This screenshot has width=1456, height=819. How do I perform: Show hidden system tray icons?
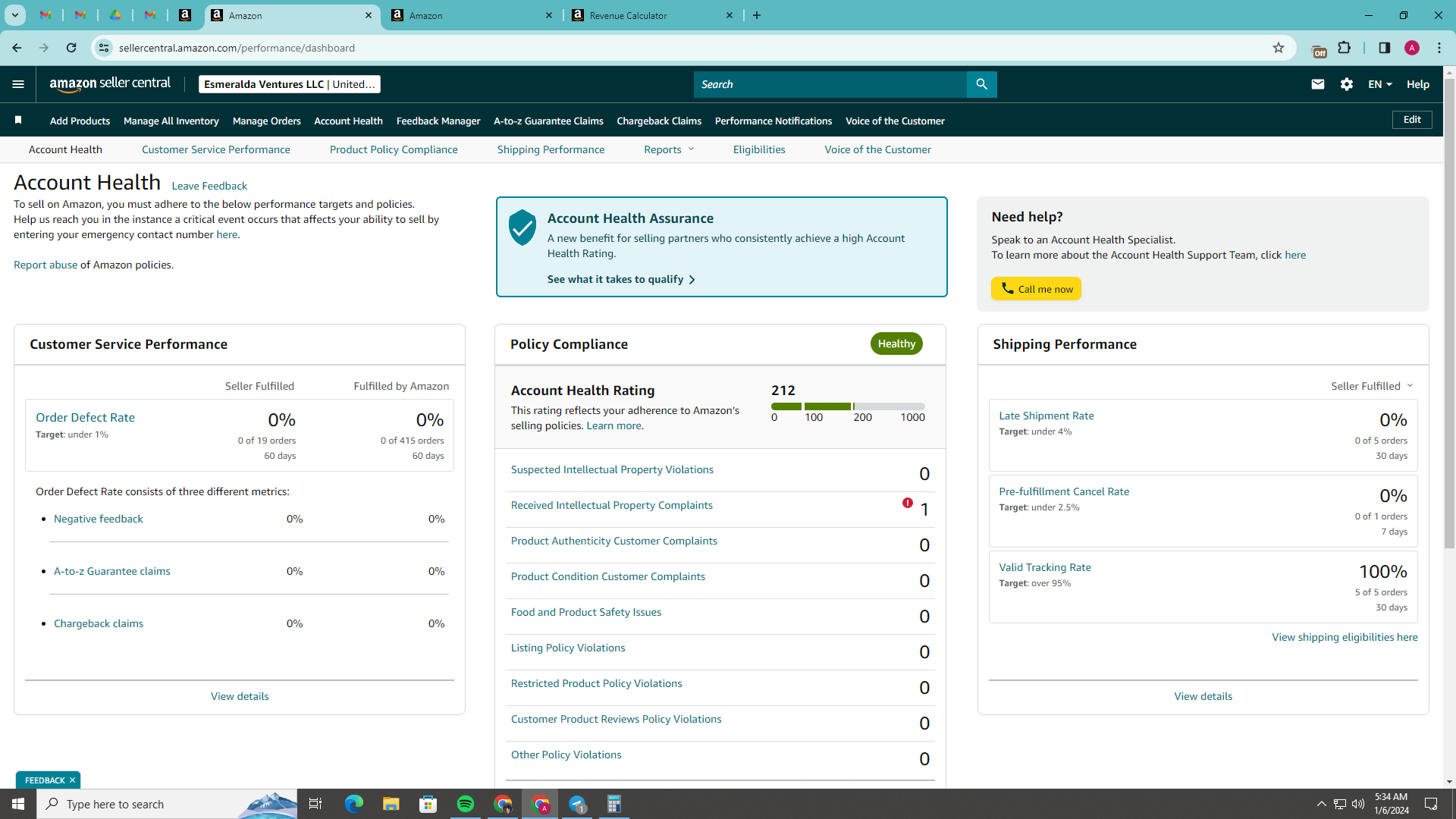pos(1321,804)
